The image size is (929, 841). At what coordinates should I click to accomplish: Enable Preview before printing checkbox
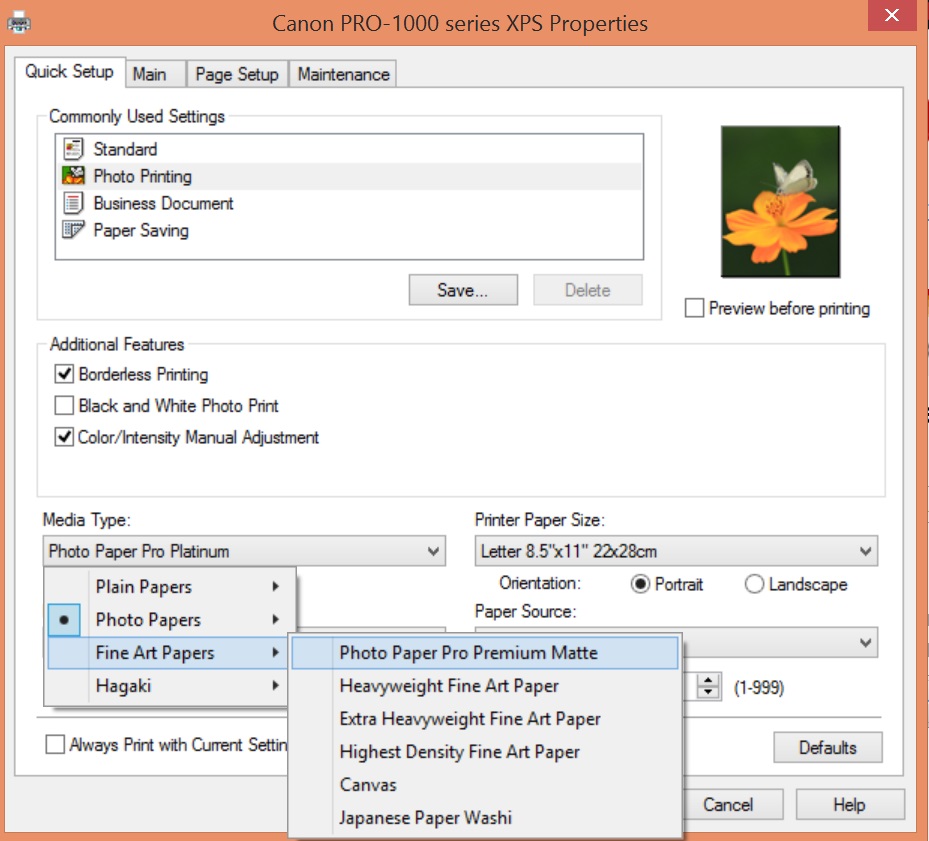point(694,308)
